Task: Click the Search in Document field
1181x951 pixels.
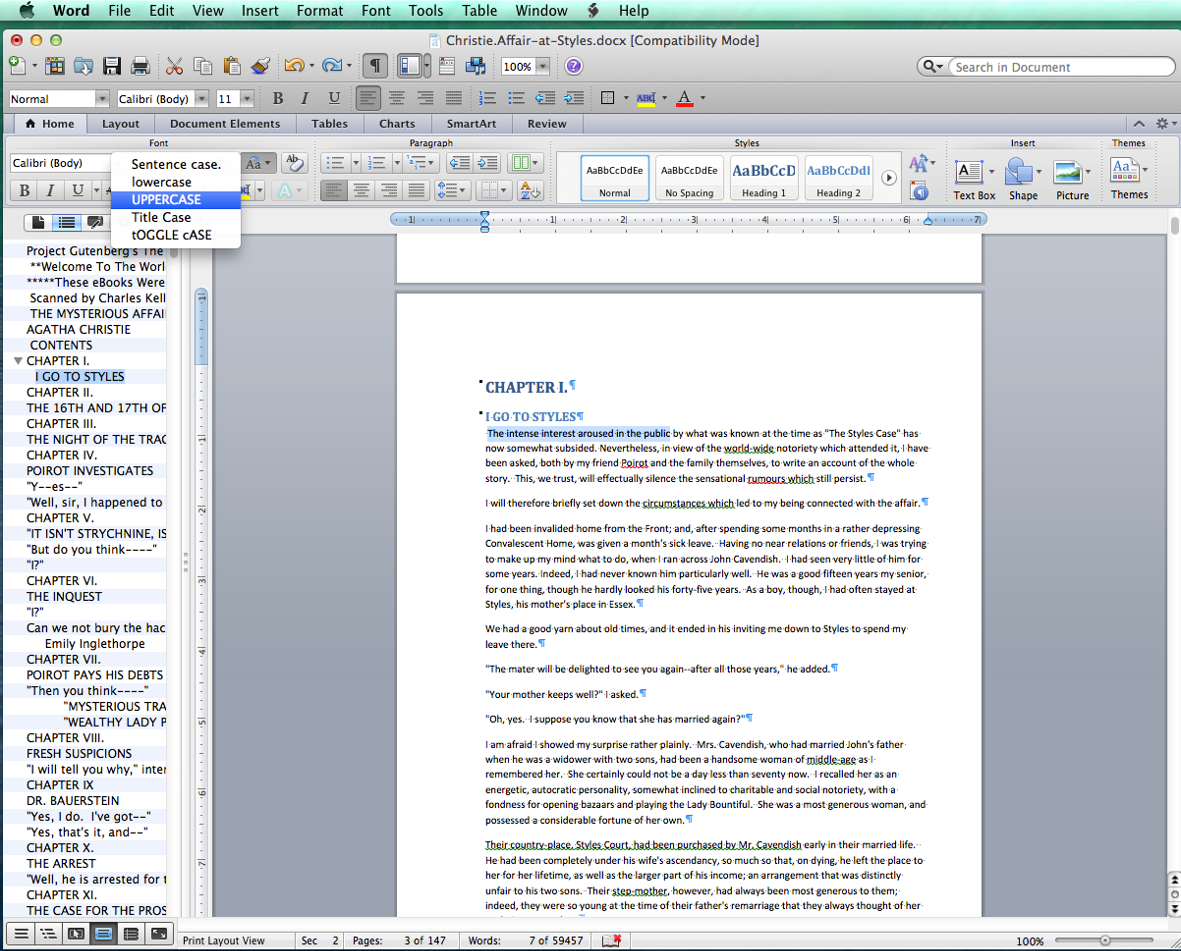Action: point(1058,67)
